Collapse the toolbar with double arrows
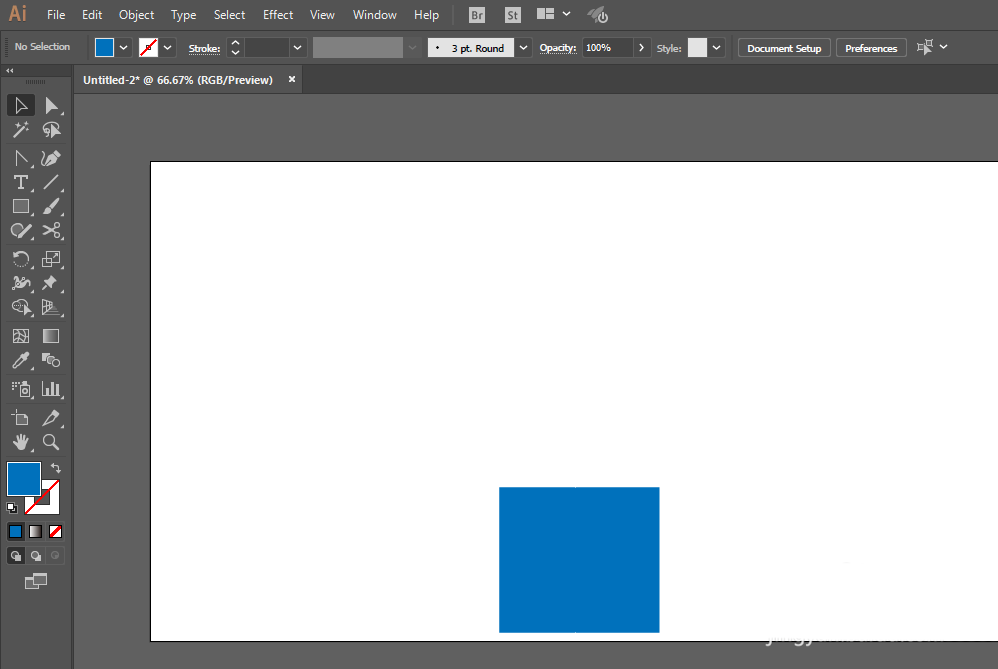Viewport: 998px width, 669px height. click(10, 71)
